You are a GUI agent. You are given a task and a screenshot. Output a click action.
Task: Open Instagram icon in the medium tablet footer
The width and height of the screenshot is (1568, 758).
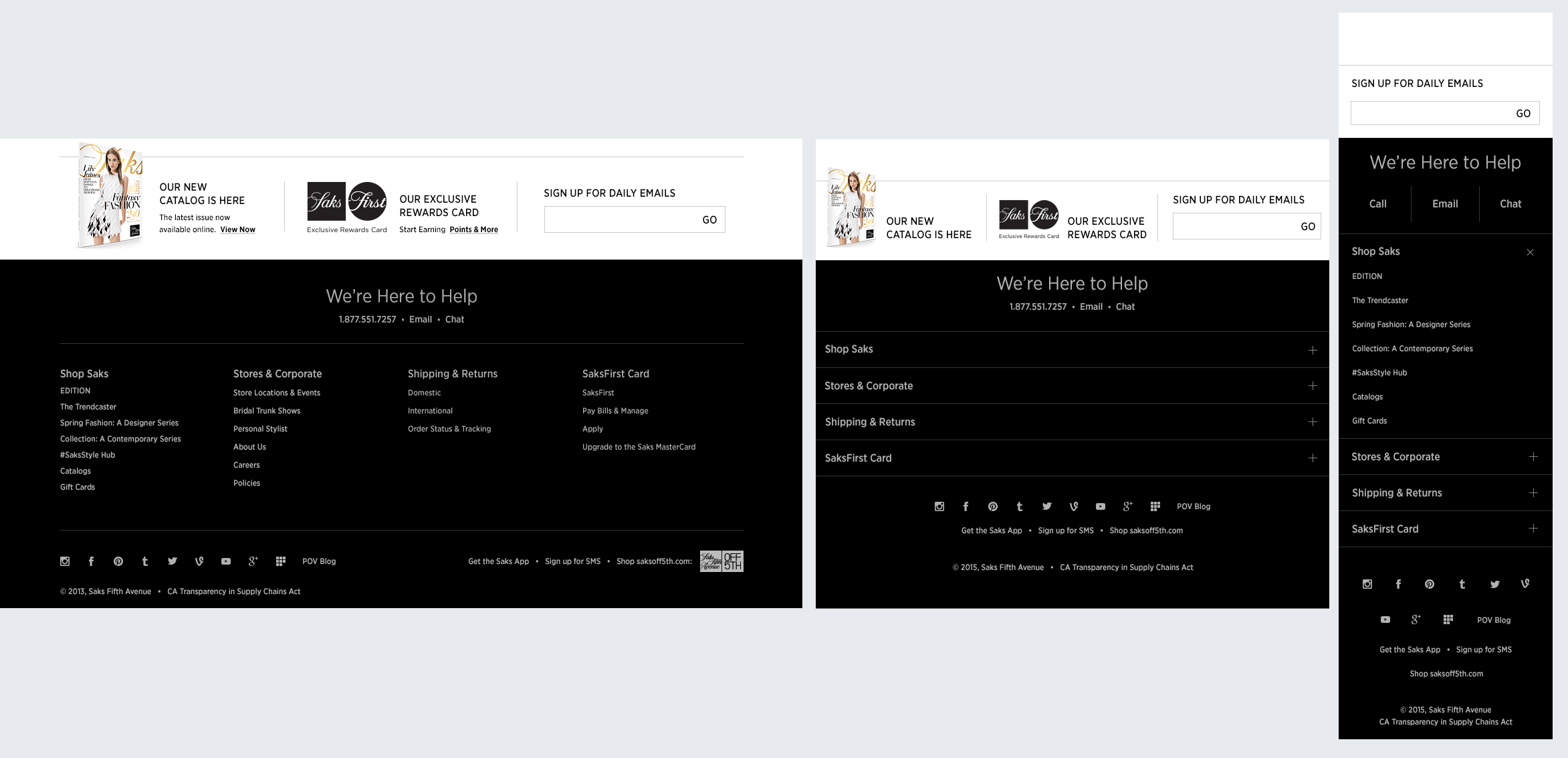[939, 506]
